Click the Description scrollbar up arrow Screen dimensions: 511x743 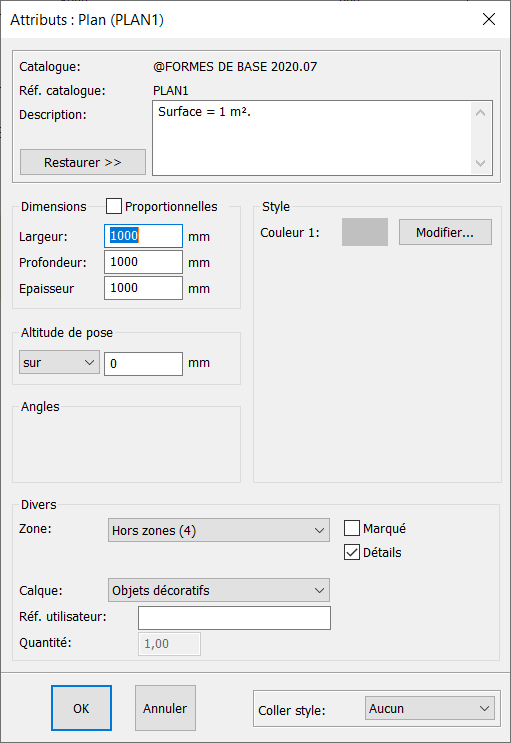coord(480,113)
